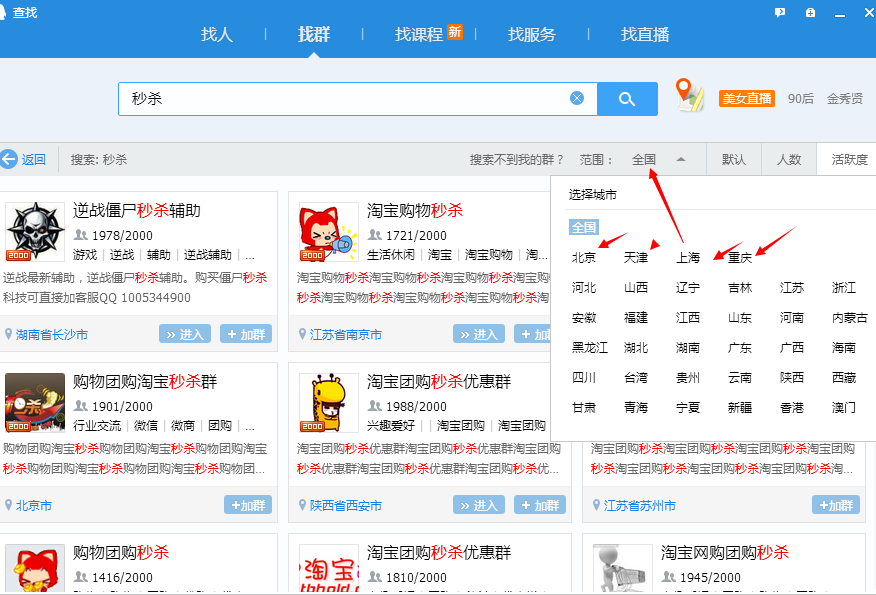The height and width of the screenshot is (595, 876).
Task: Switch to the 找人 tab
Action: click(x=217, y=35)
